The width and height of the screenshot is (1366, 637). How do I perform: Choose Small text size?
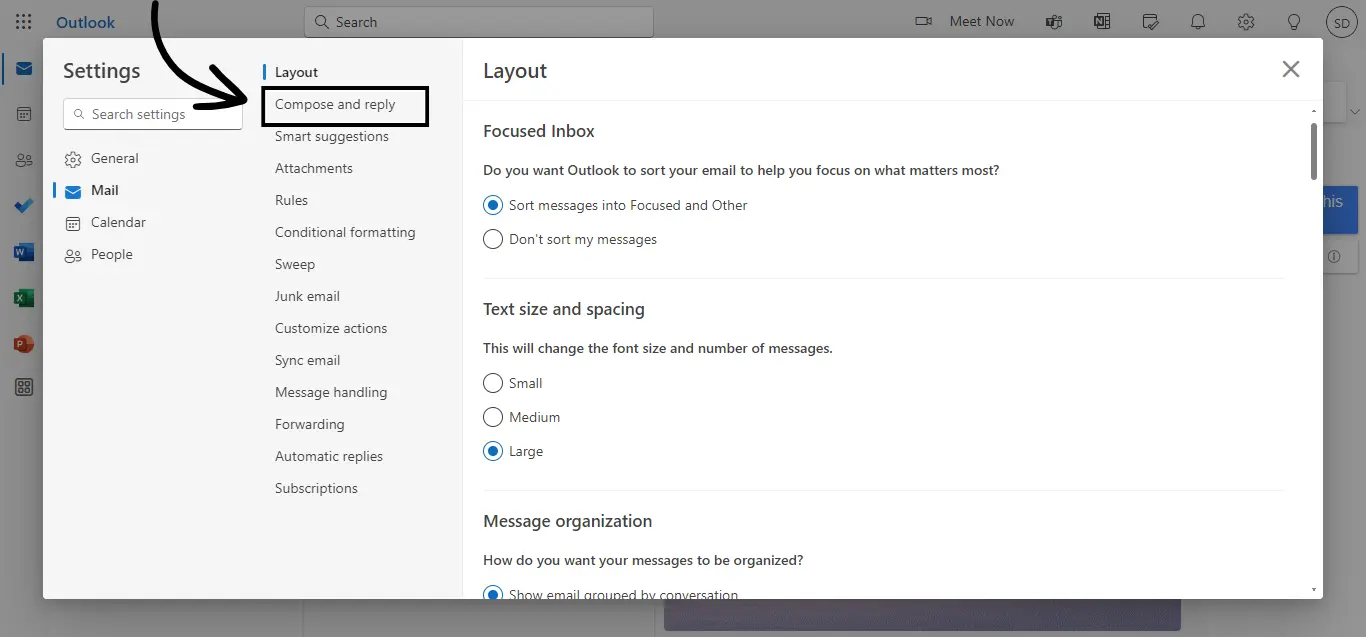(x=493, y=383)
